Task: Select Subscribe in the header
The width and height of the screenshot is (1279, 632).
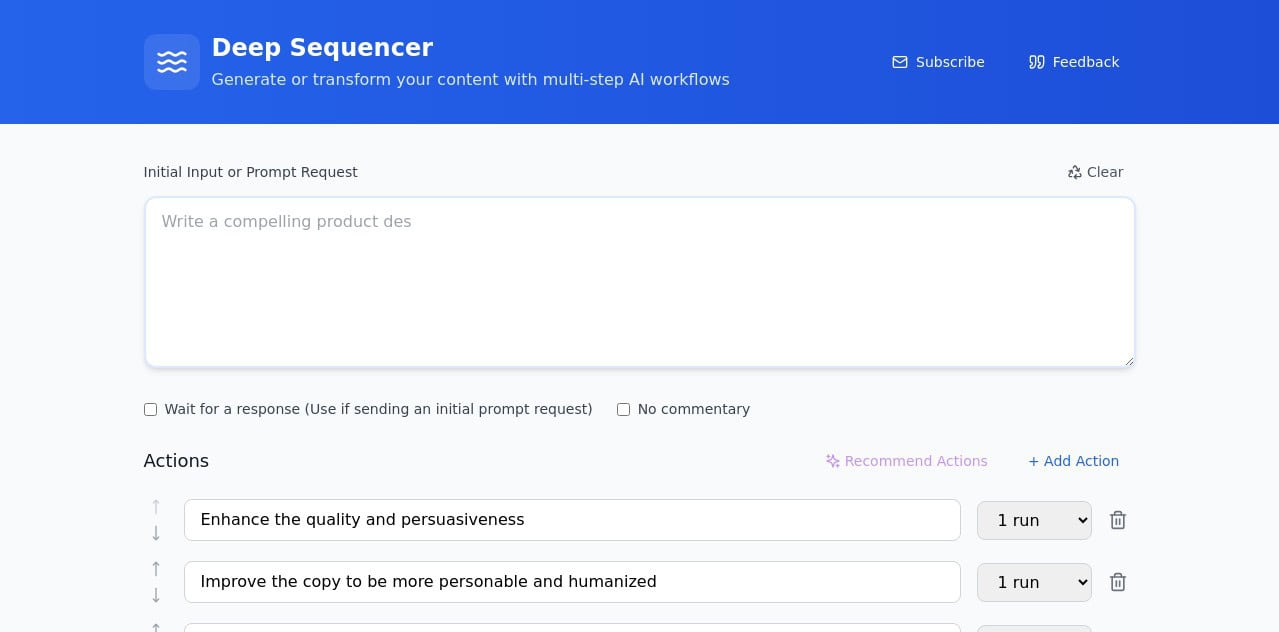Action: [949, 62]
